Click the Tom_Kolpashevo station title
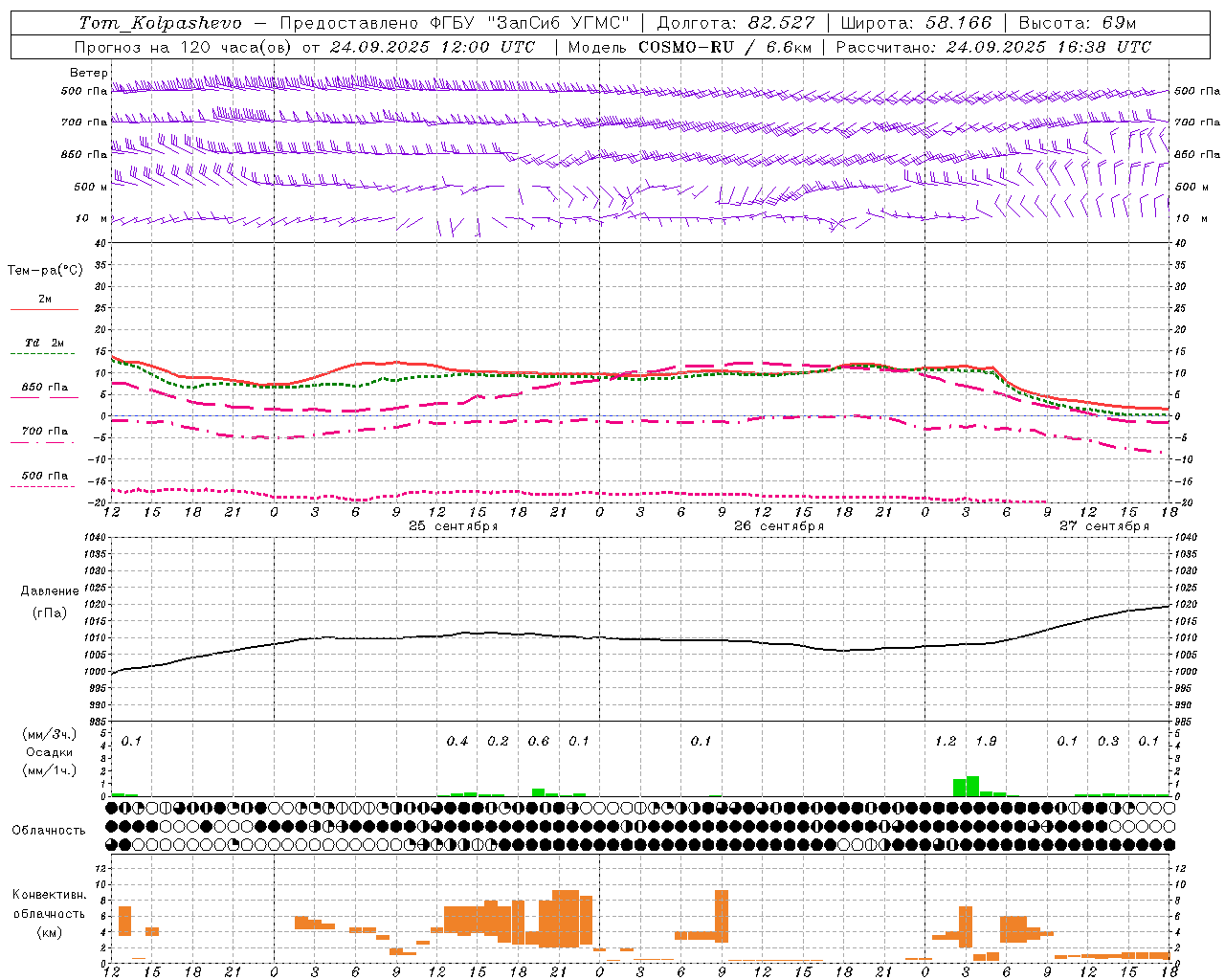This screenshot has height=980, width=1225. 160,23
